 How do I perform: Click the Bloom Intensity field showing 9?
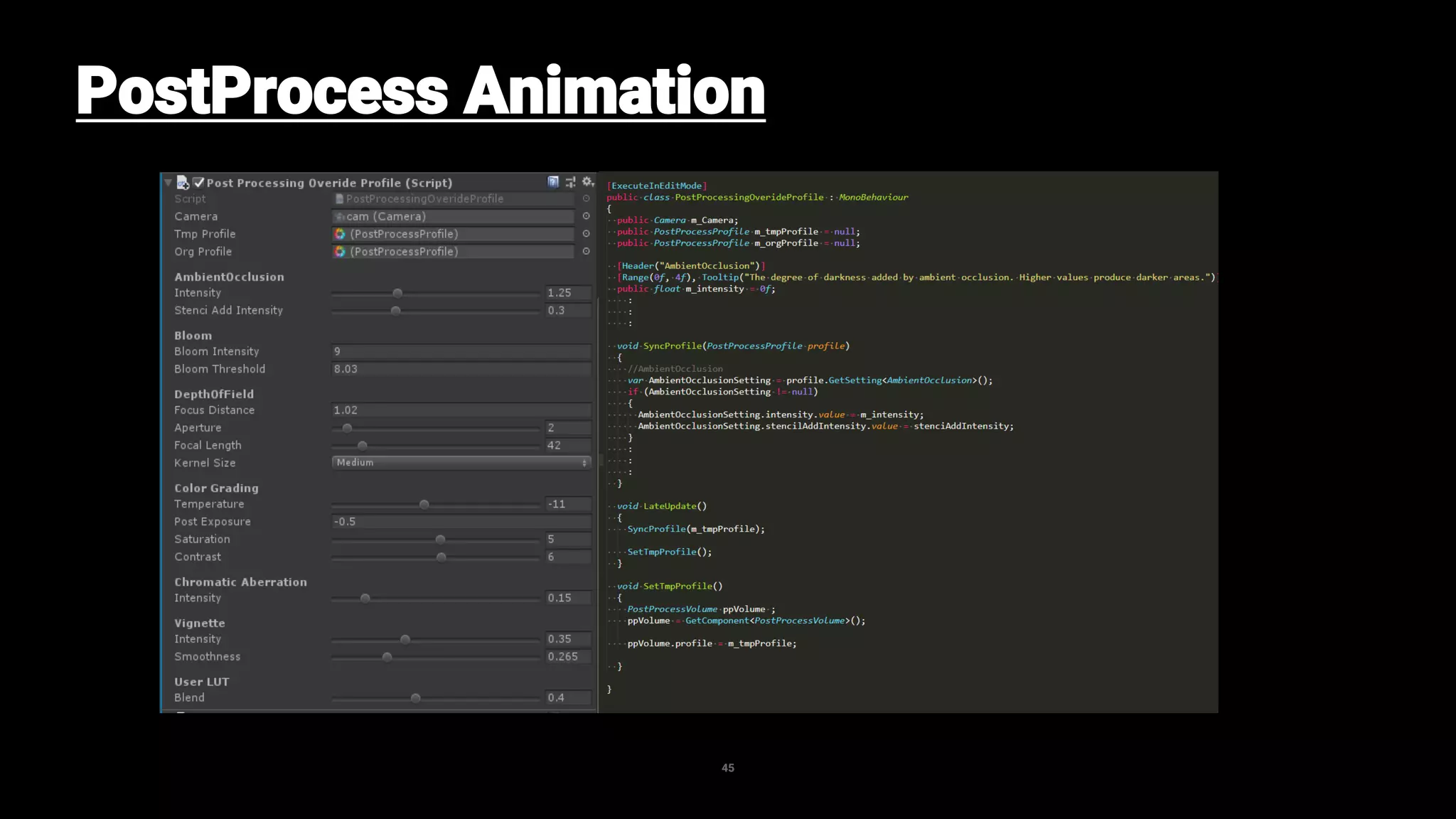461,351
